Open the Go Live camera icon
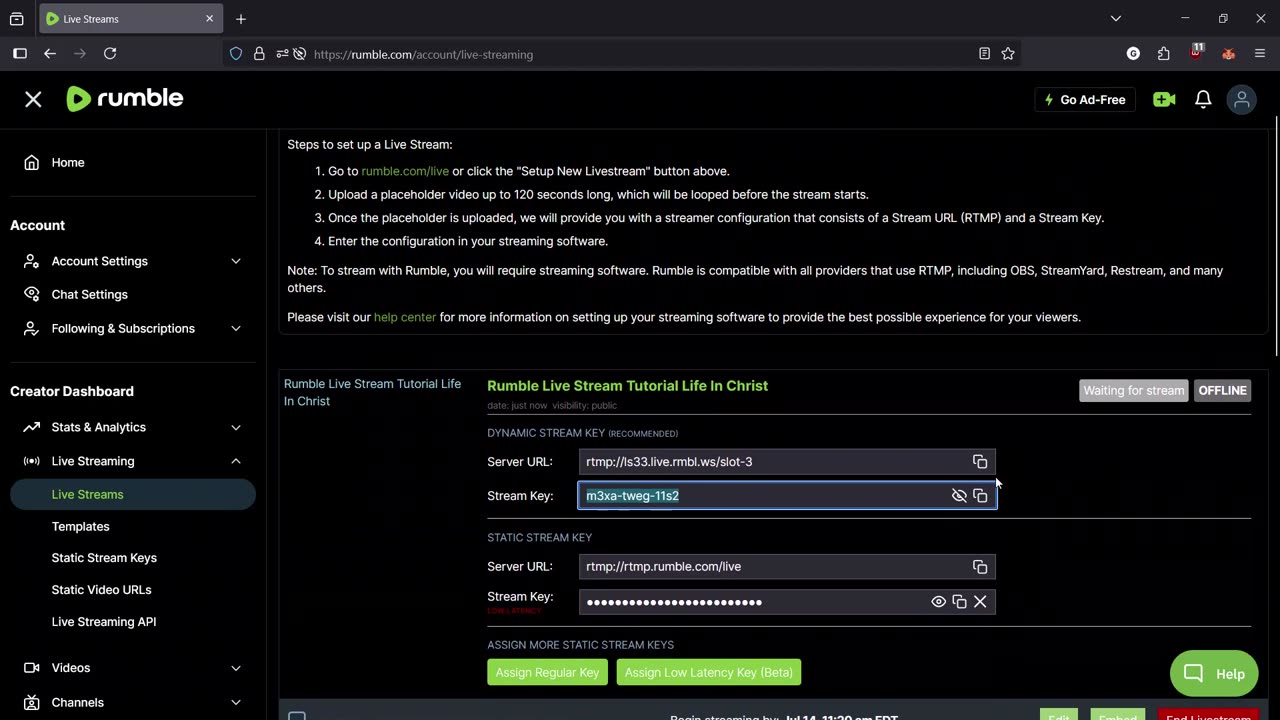This screenshot has width=1280, height=720. 1164,99
